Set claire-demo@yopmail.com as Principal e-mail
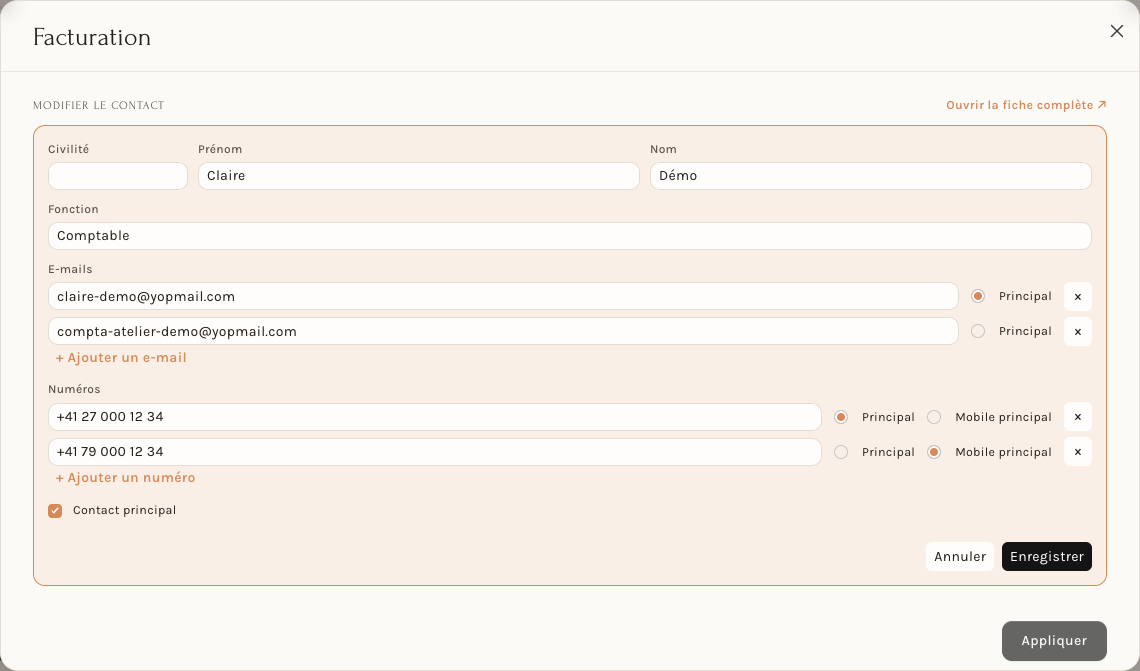 click(978, 296)
